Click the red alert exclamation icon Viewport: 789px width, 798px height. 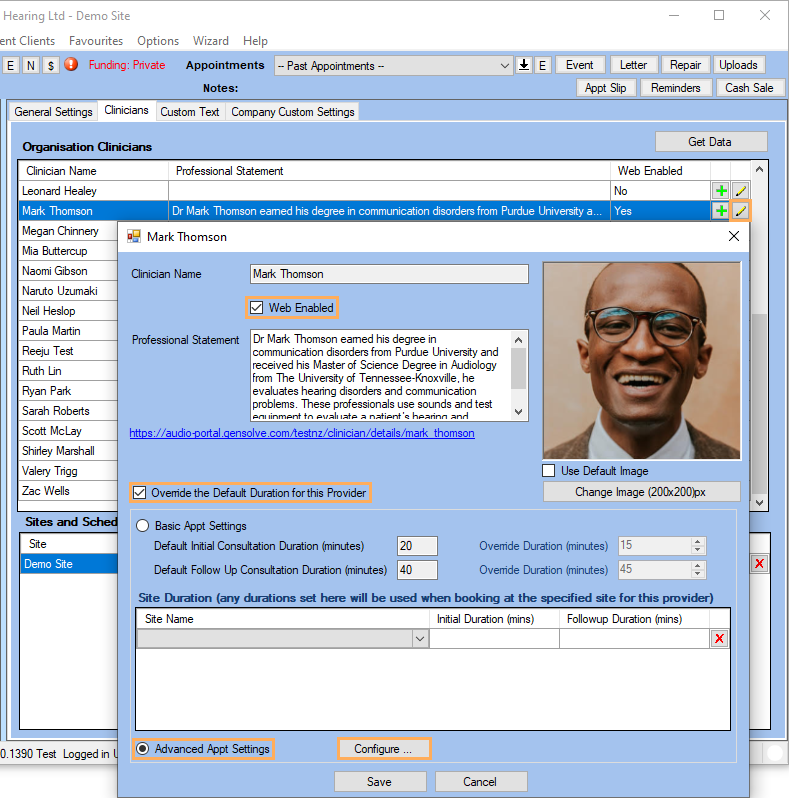click(x=71, y=65)
